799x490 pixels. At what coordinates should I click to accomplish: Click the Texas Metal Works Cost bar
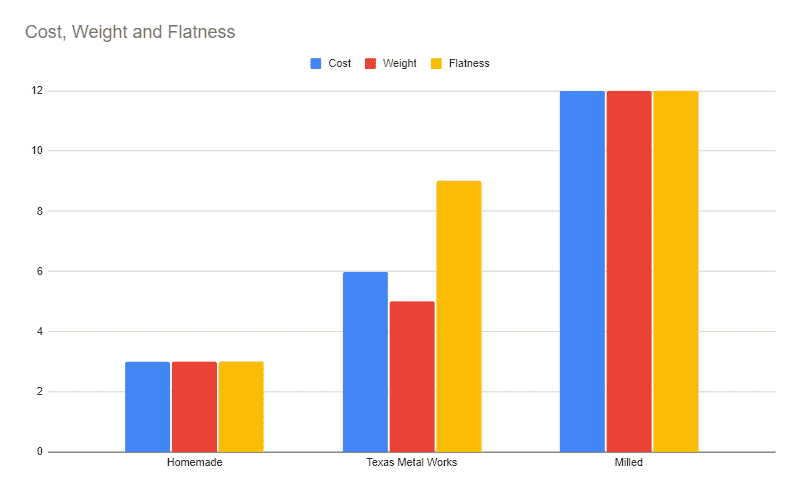coord(365,361)
